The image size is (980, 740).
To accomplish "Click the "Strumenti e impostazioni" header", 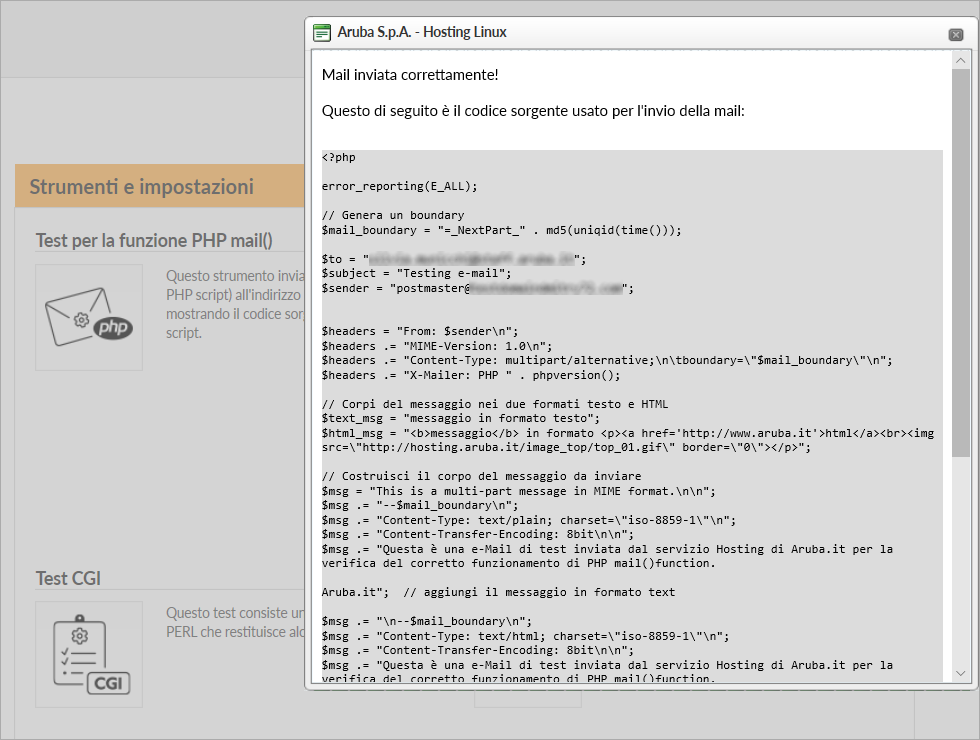I will point(142,186).
